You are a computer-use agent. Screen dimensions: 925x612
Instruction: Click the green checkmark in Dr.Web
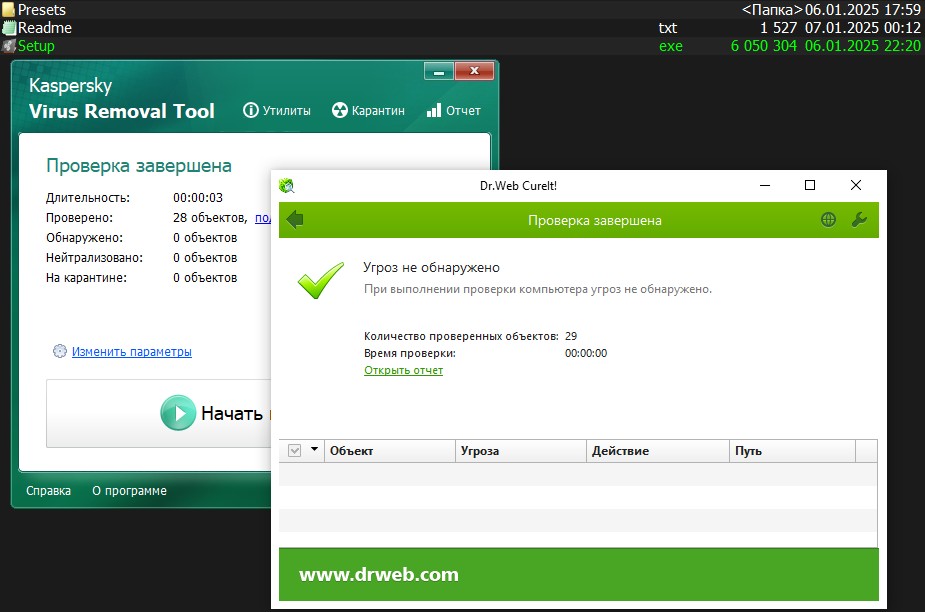(x=321, y=280)
